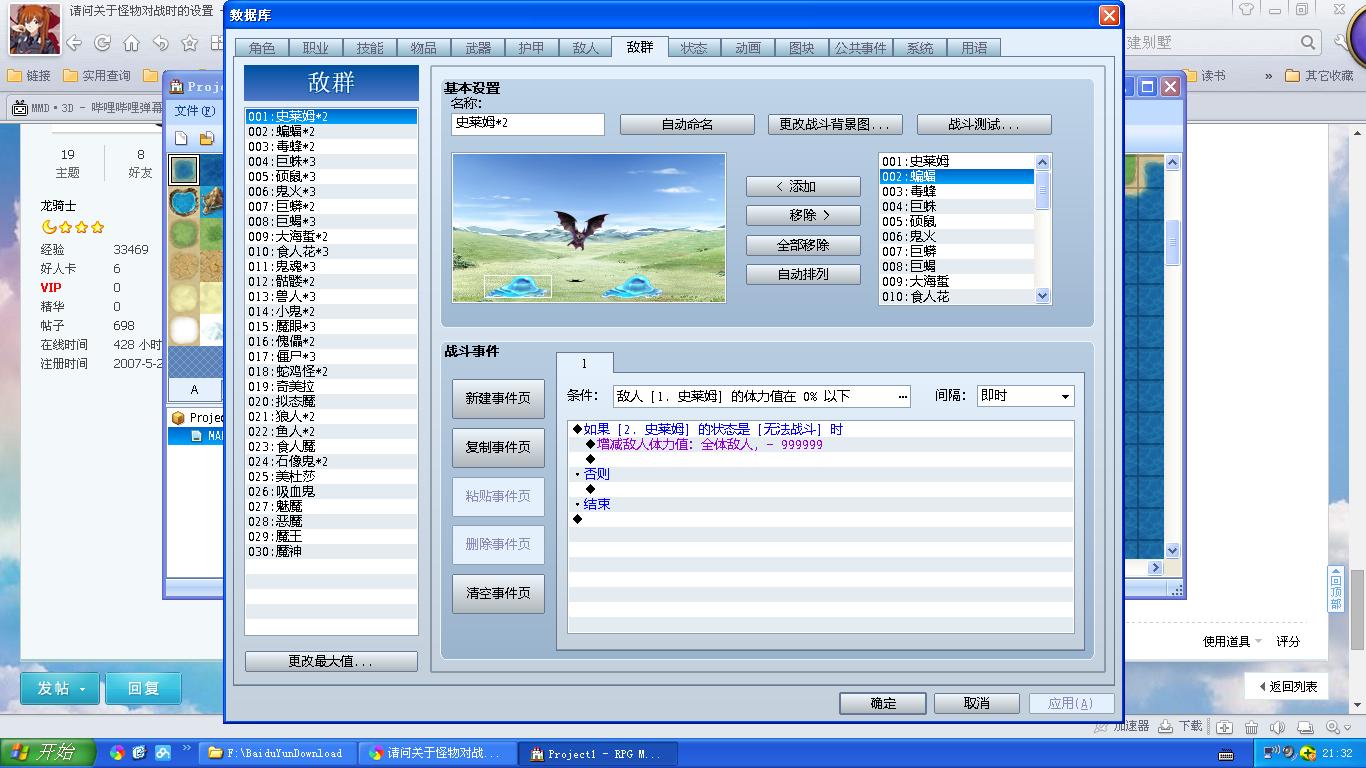The image size is (1366, 768).
Task: Reload the page with the browser refresh icon
Action: 102,43
